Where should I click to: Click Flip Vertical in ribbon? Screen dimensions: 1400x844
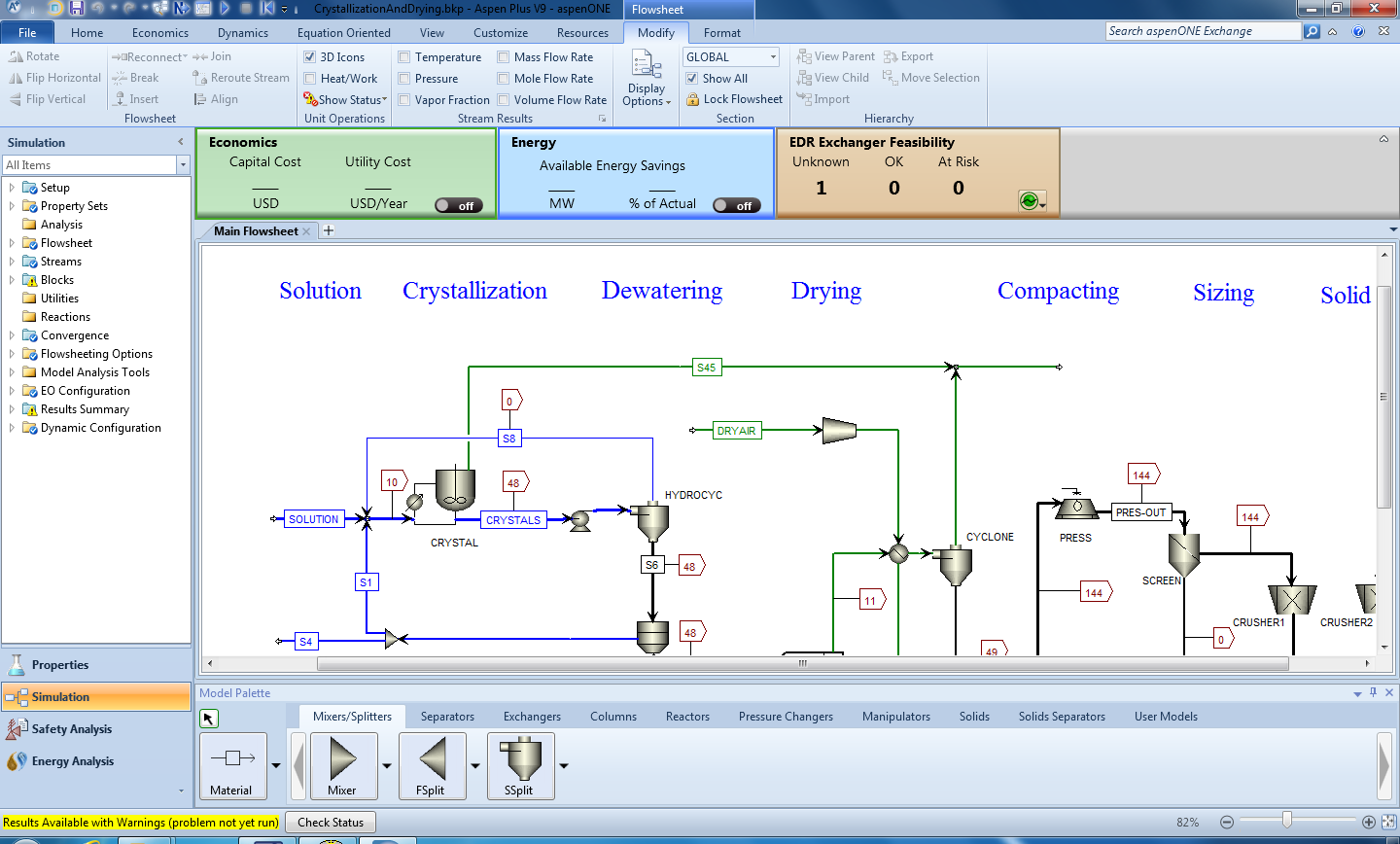pyautogui.click(x=48, y=99)
